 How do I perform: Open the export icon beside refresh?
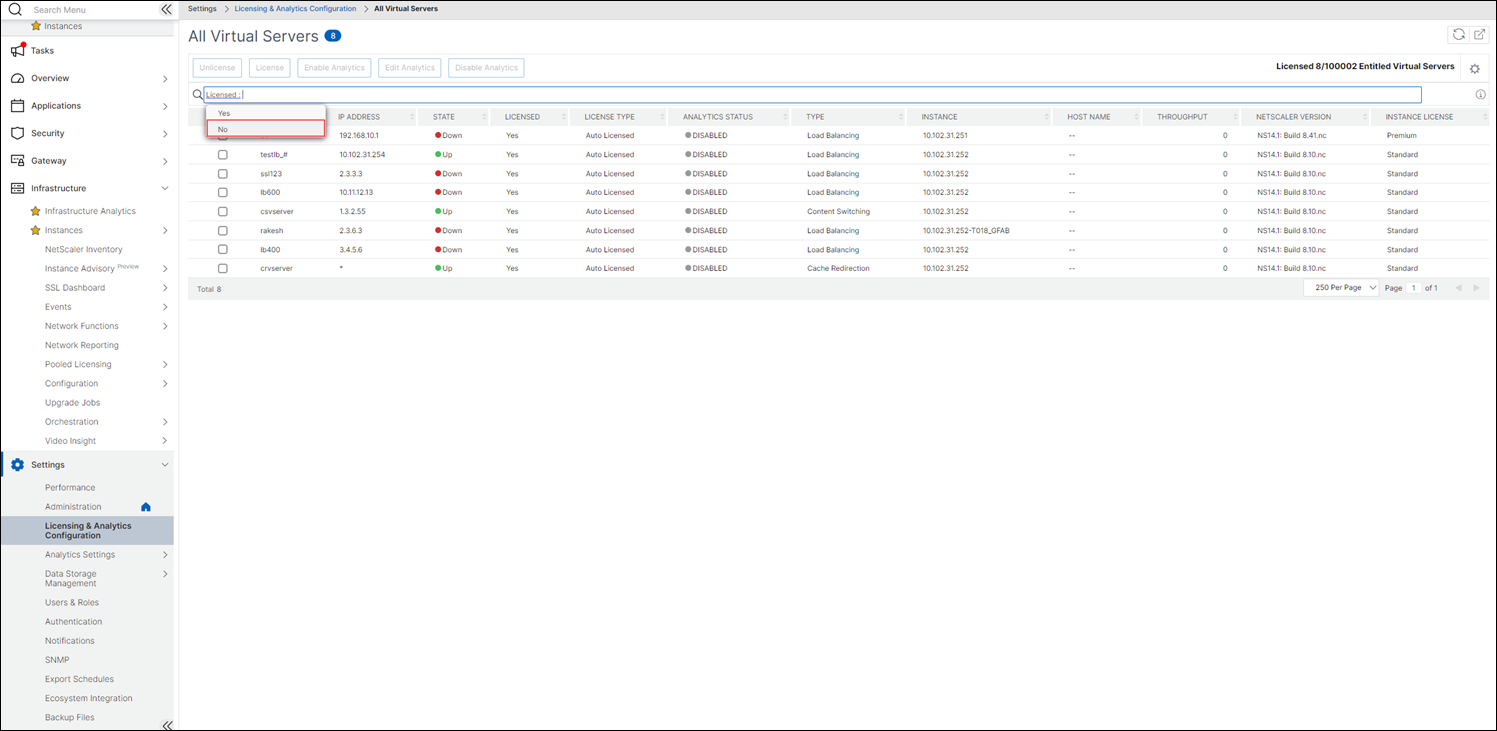point(1479,35)
